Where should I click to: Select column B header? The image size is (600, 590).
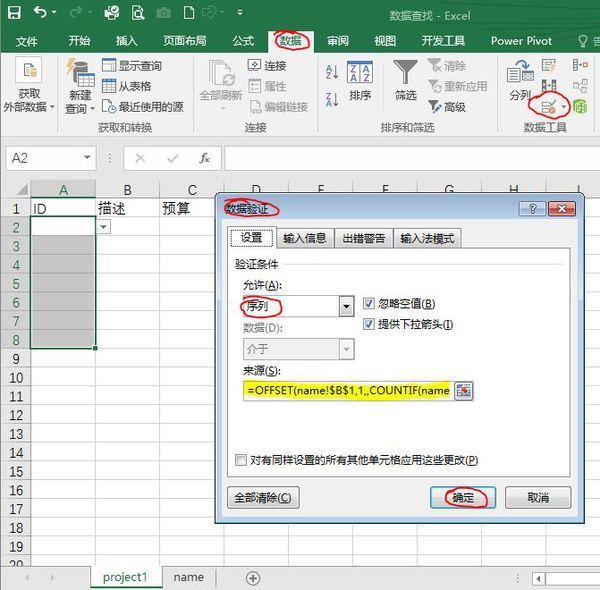(x=127, y=189)
